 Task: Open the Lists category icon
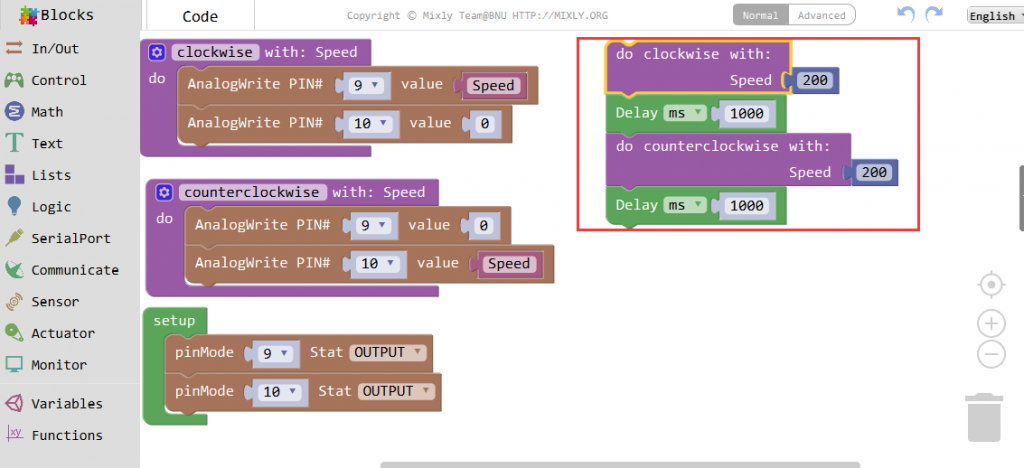coord(14,175)
